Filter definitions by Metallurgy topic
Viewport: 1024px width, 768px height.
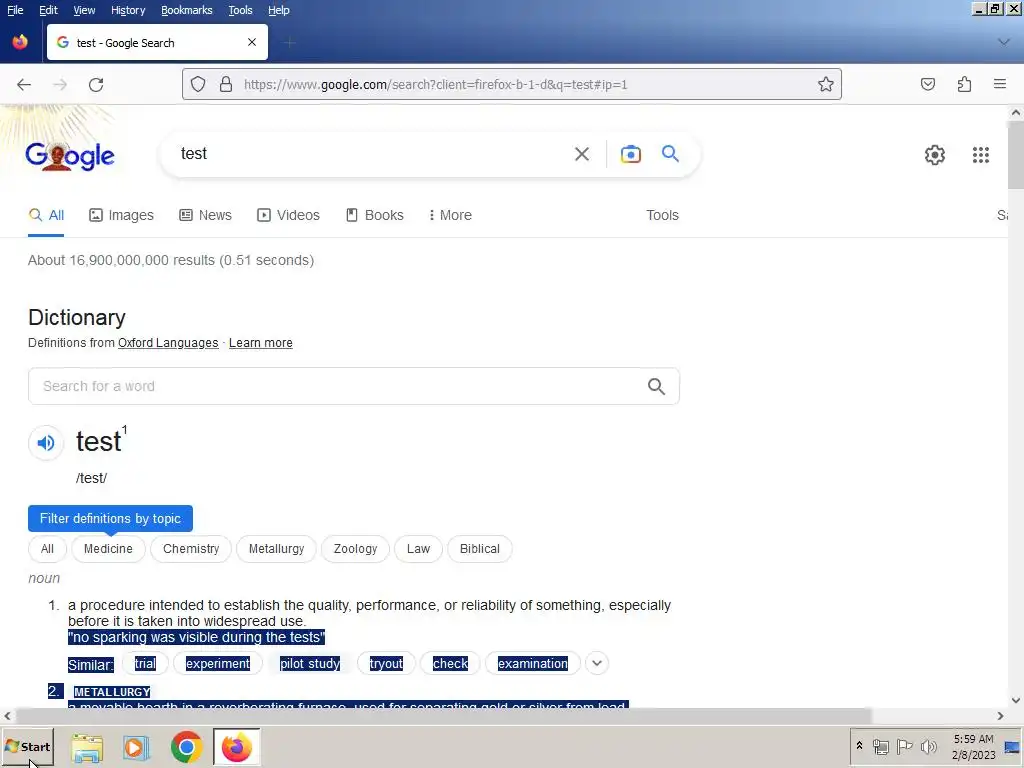point(276,549)
